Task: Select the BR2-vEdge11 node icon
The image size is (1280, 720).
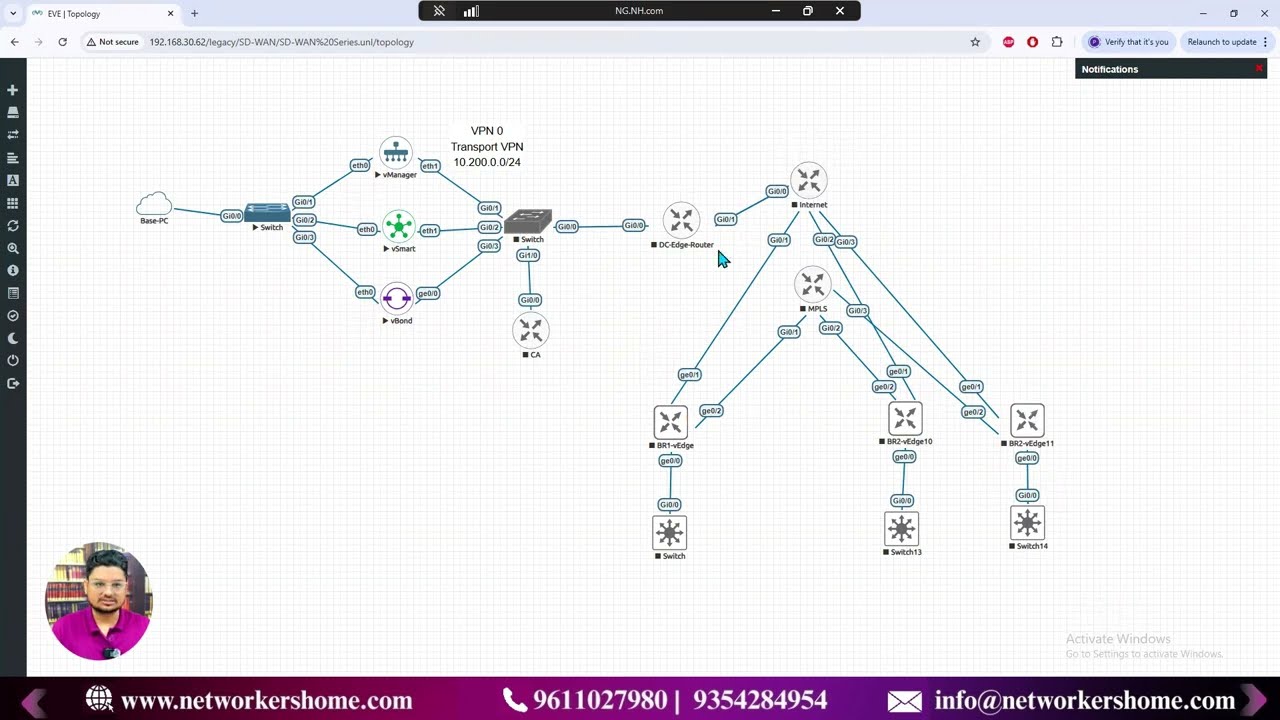Action: [1027, 420]
